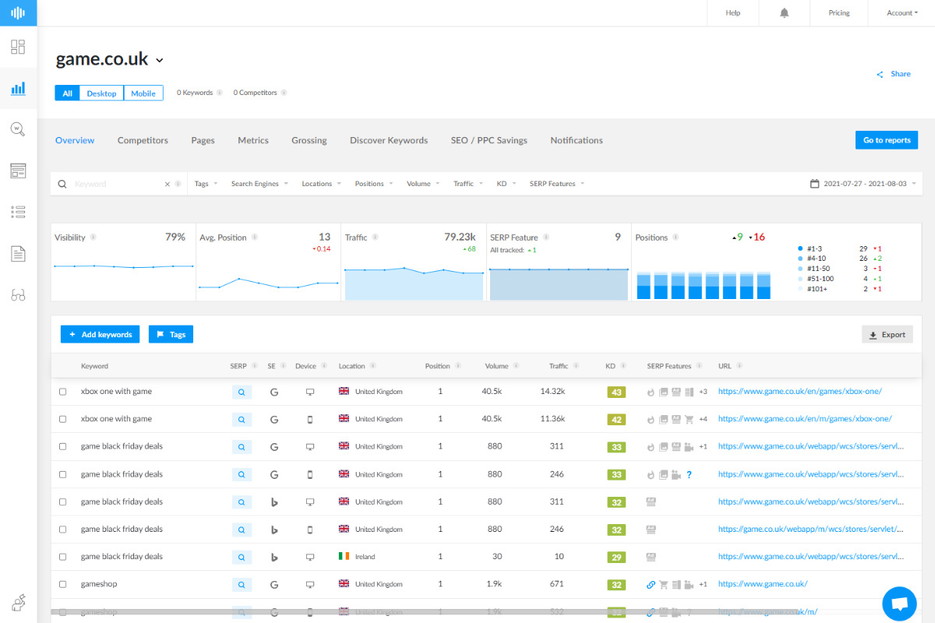Switch to the Mobile device filter

[142, 92]
